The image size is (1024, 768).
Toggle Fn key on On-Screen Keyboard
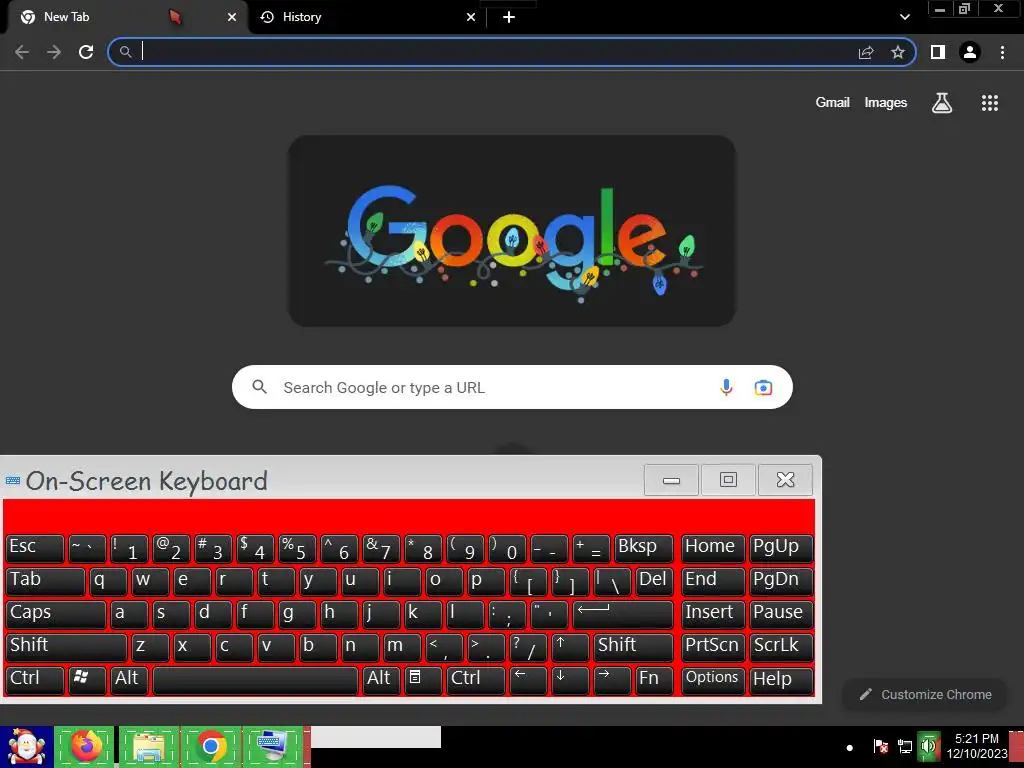pos(654,680)
